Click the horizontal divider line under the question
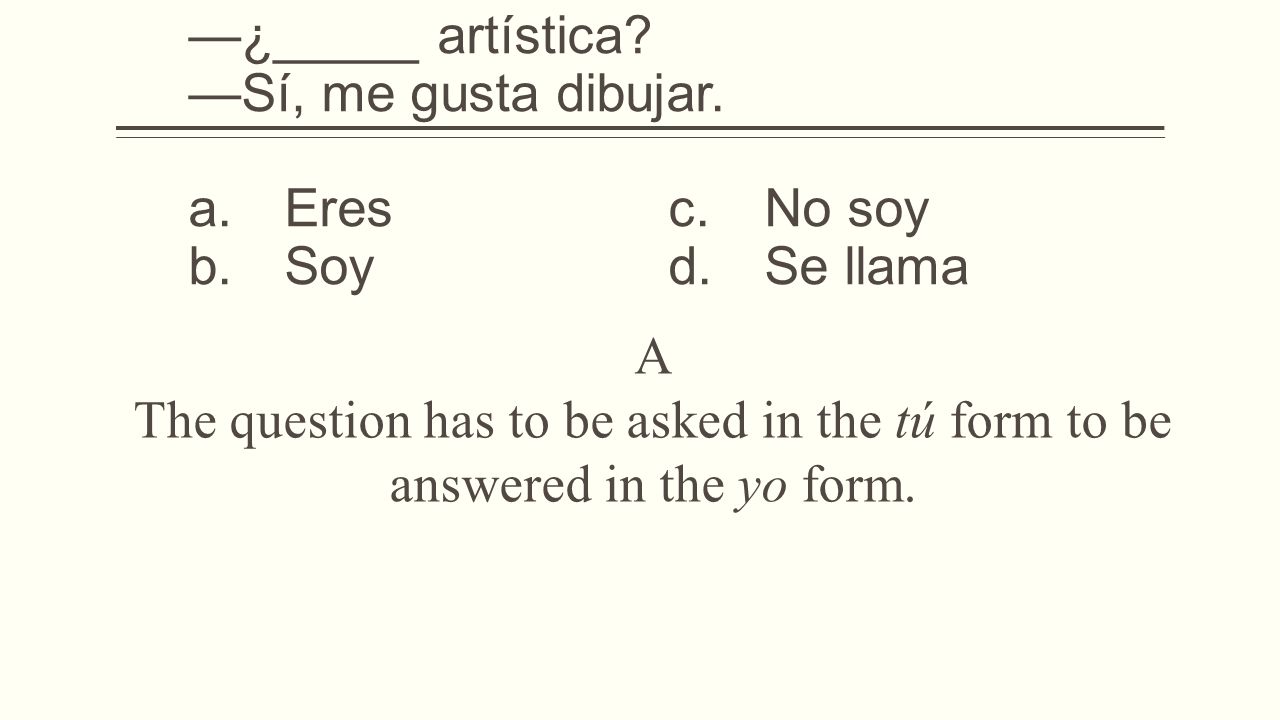This screenshot has width=1280, height=720. coord(640,132)
